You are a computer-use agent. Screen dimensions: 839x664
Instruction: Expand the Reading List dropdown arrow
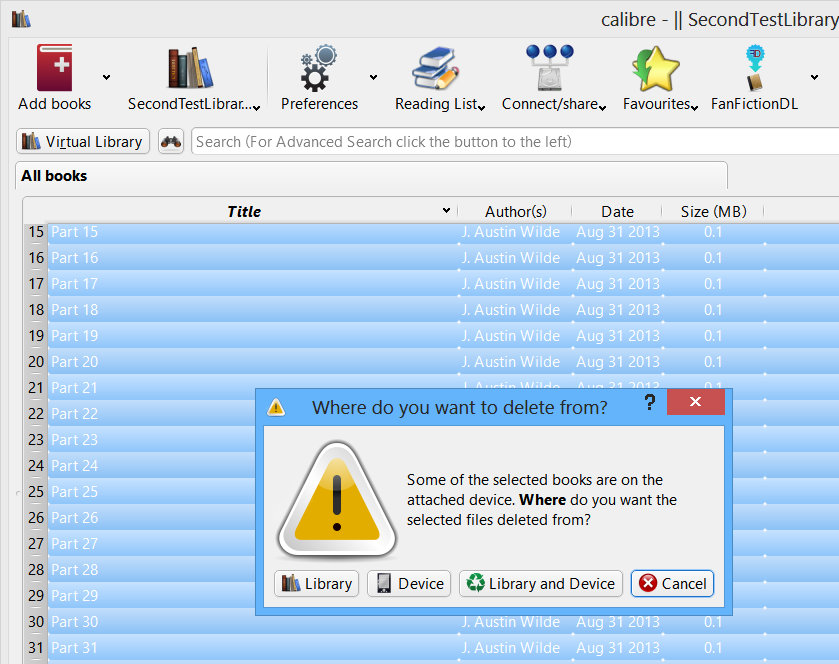tap(482, 108)
